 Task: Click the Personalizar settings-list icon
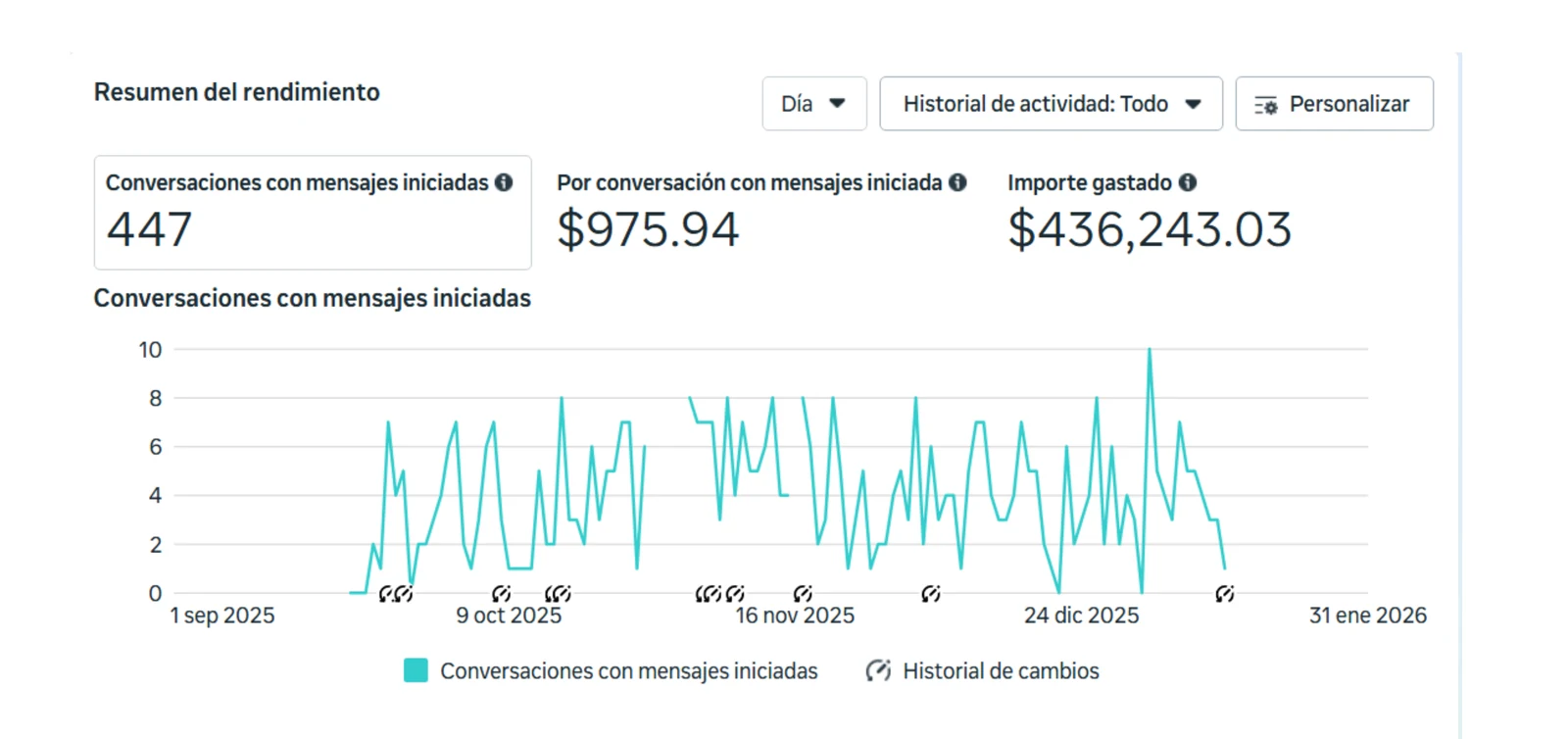coord(1266,105)
